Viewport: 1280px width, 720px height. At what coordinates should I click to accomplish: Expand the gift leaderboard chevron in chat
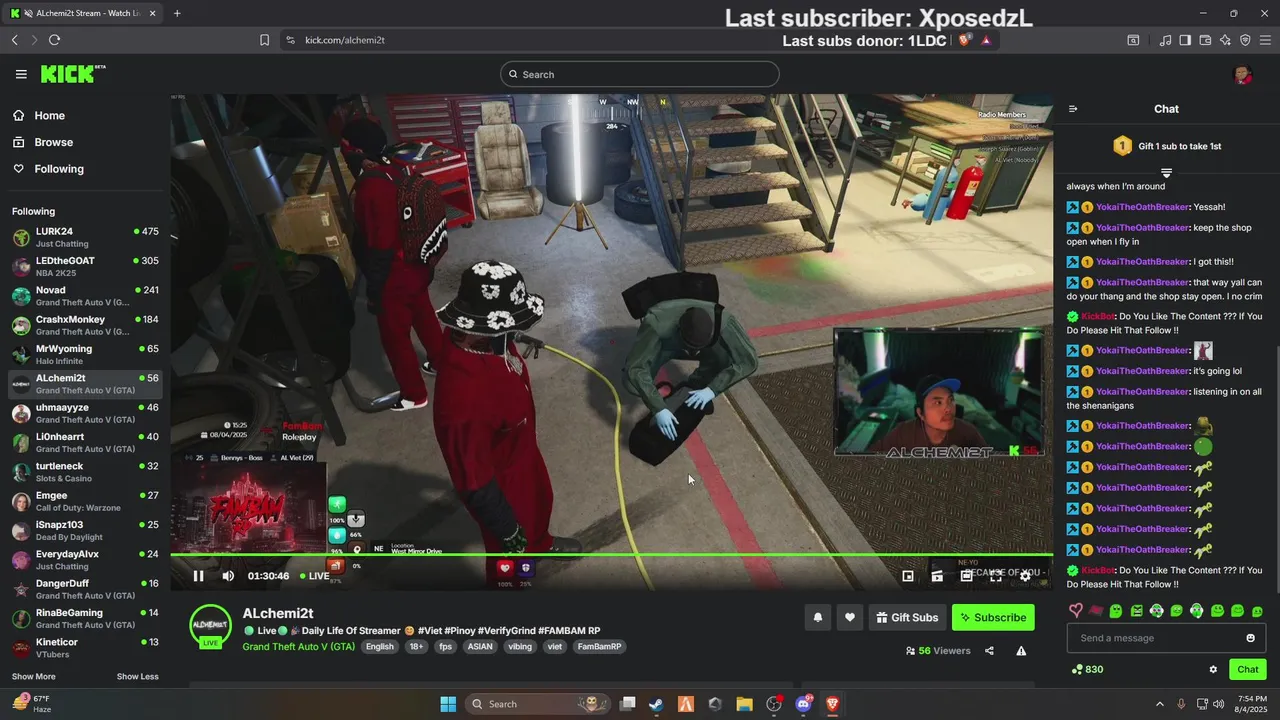tap(1166, 173)
